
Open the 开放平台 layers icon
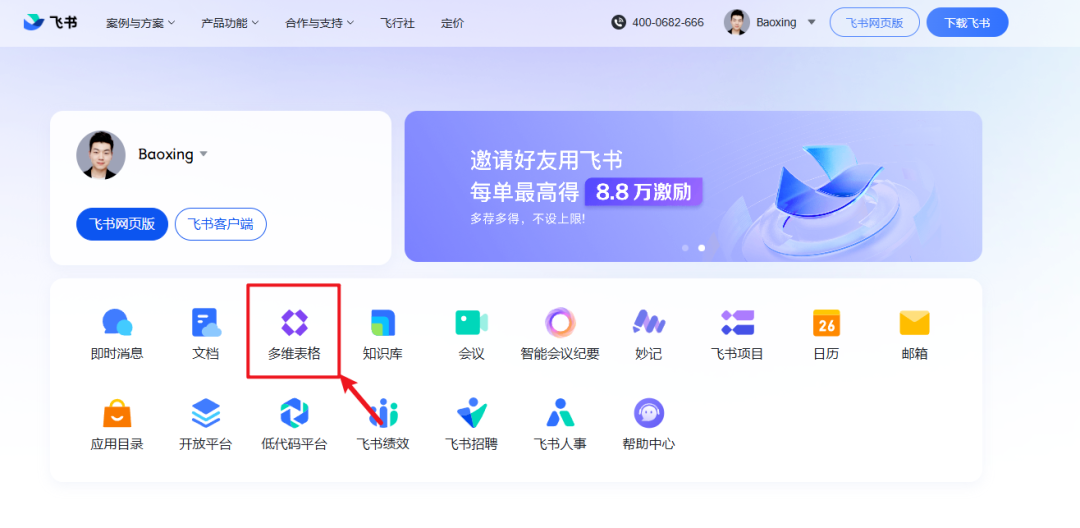tap(205, 412)
